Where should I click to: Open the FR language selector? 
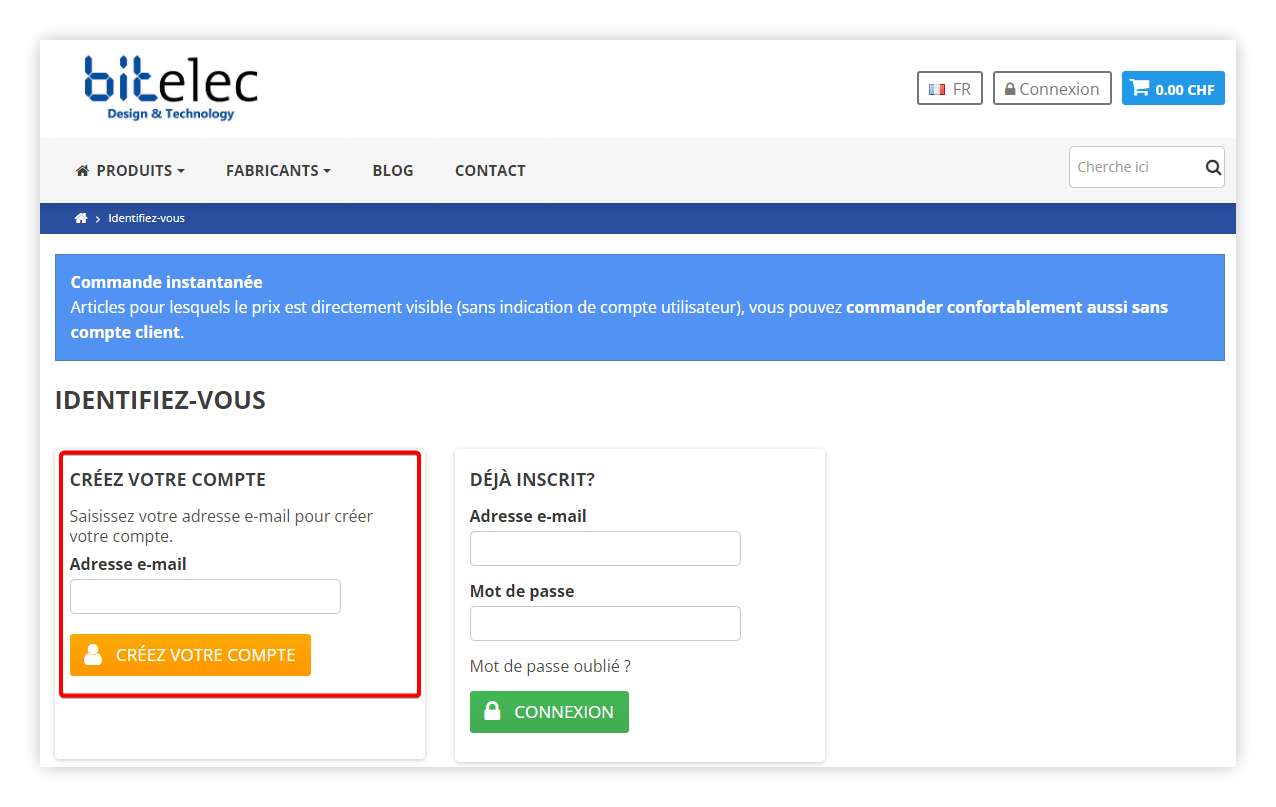pyautogui.click(x=950, y=89)
